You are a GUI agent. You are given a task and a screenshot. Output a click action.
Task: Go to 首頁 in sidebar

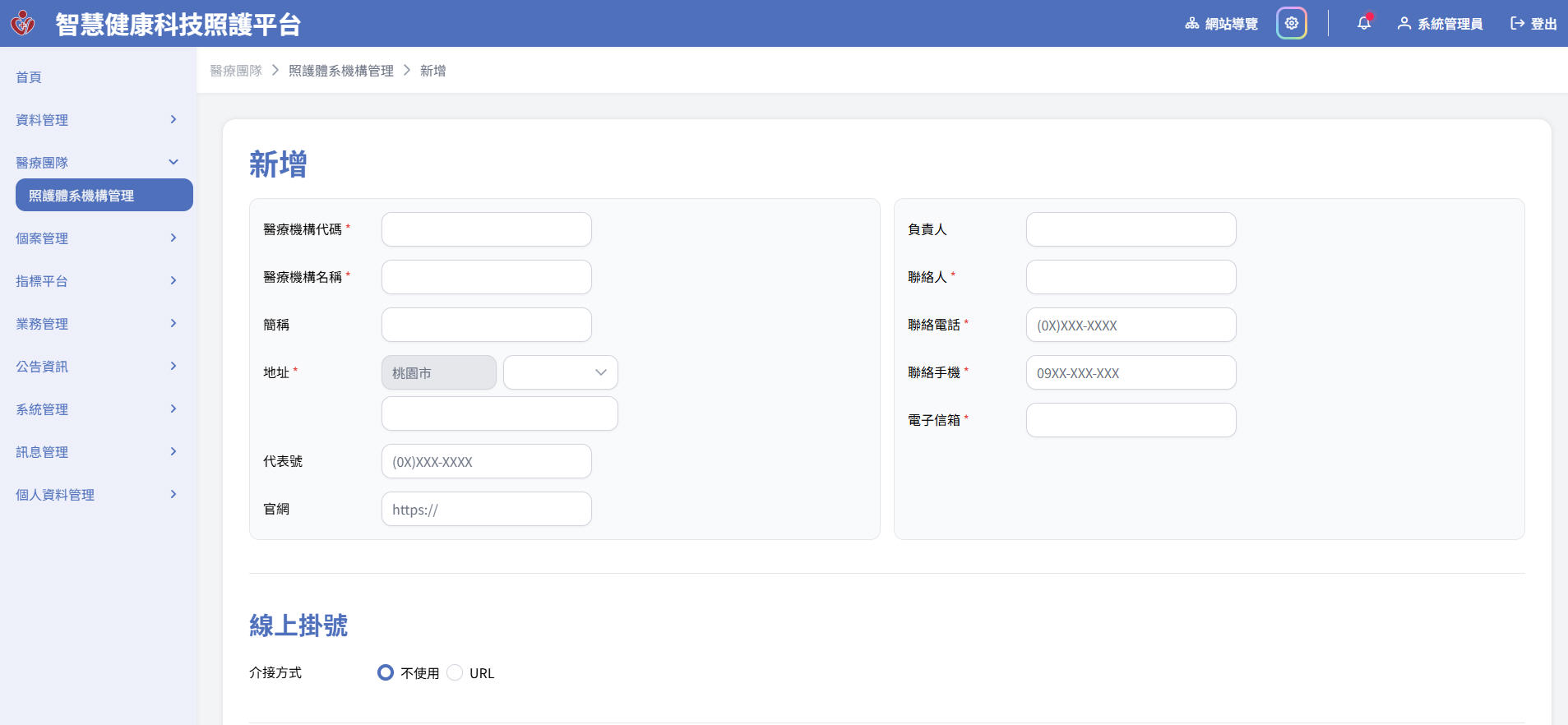[29, 77]
